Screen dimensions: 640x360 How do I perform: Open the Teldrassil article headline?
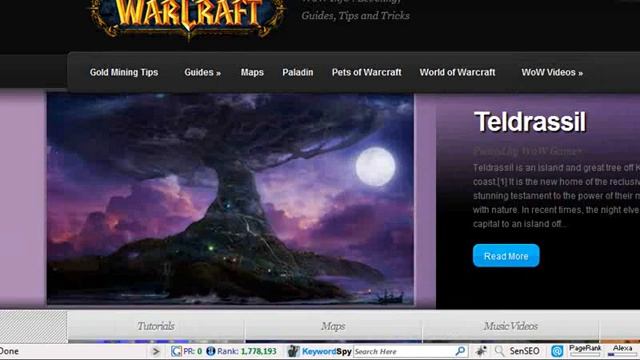tap(530, 122)
